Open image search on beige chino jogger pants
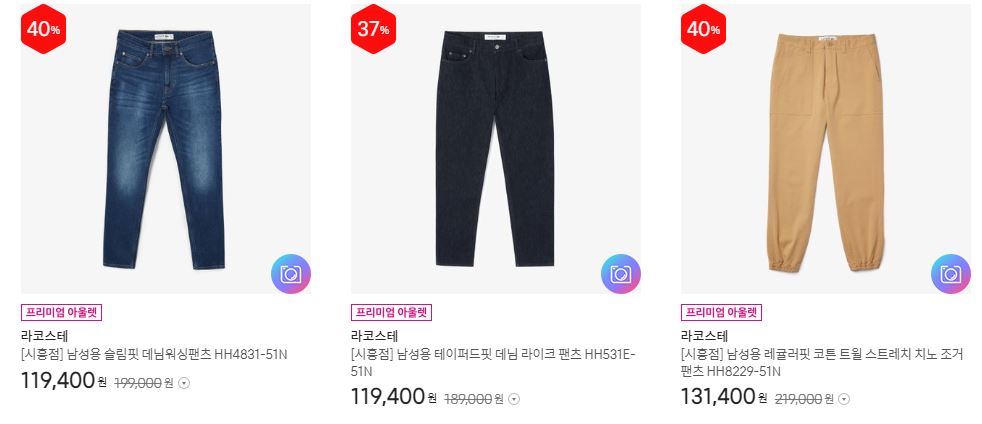Screen dimensions: 982x424 tap(951, 274)
